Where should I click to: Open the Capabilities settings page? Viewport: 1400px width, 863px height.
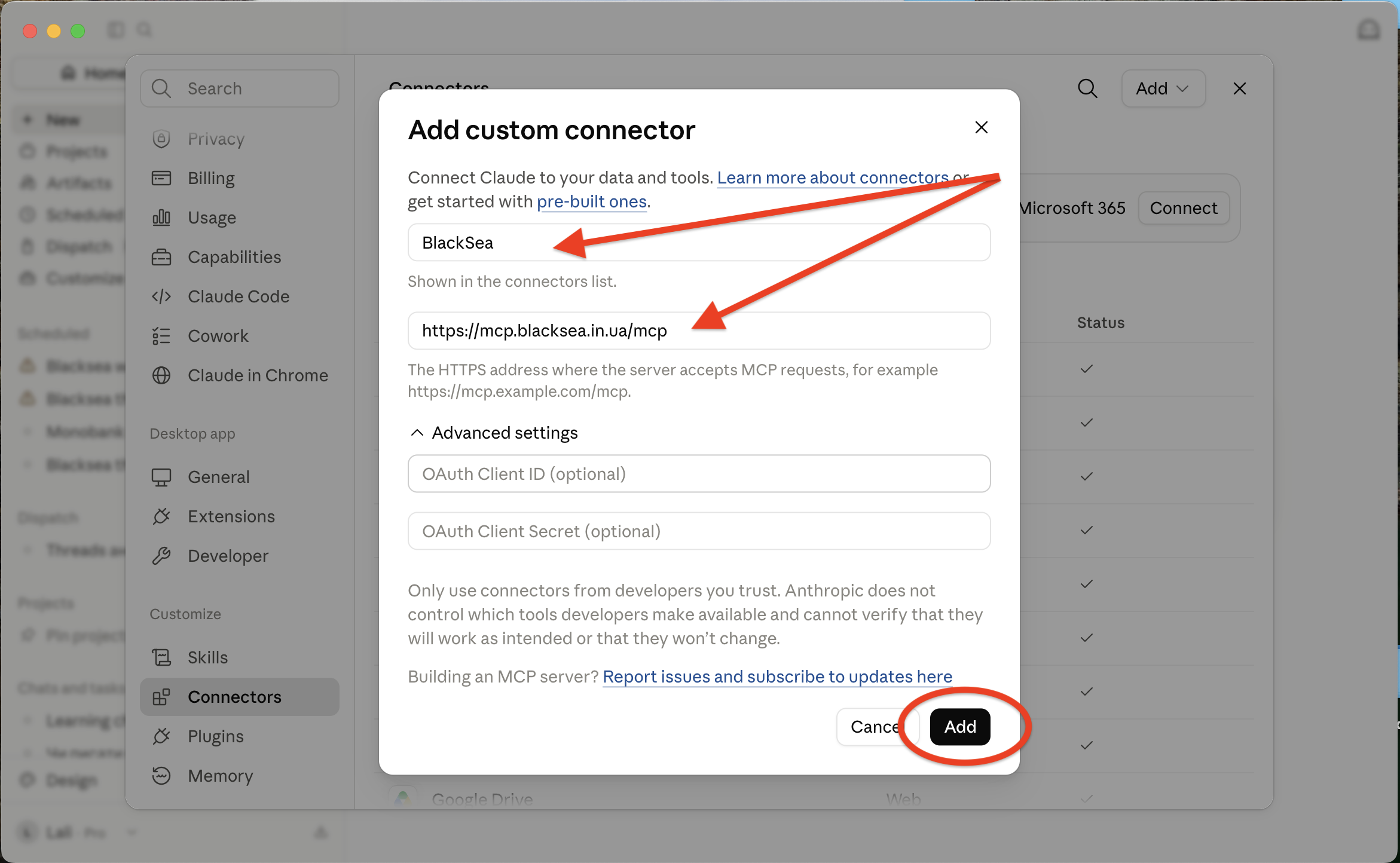[x=240, y=257]
